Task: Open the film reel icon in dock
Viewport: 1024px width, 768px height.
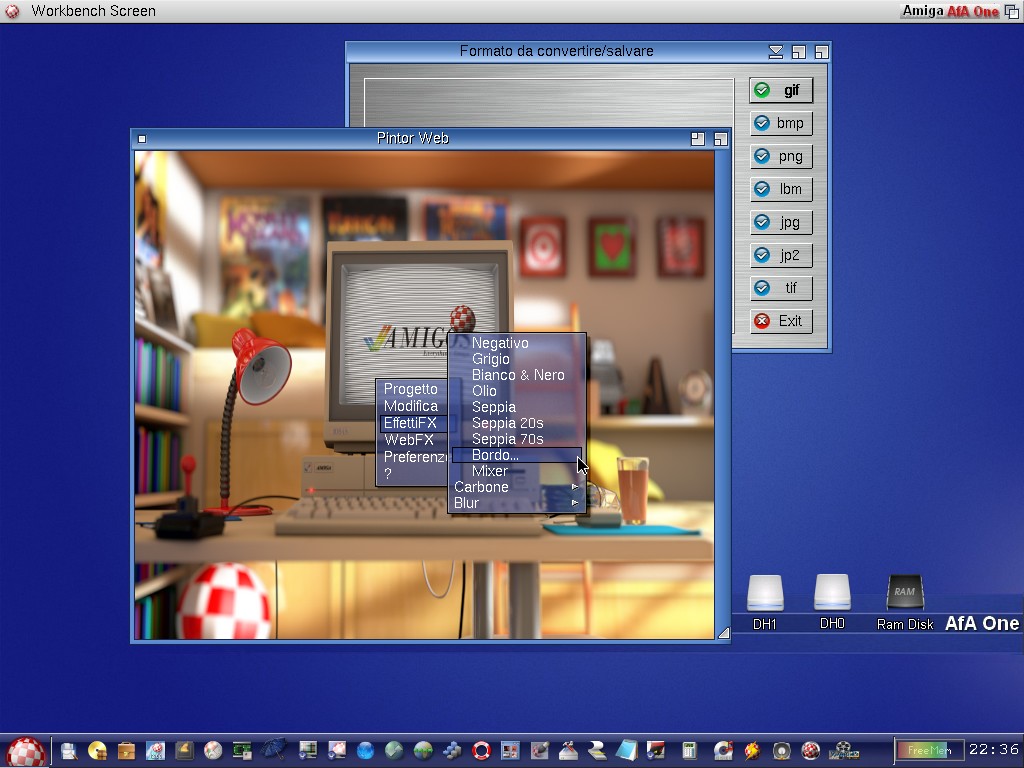Action: [845, 750]
